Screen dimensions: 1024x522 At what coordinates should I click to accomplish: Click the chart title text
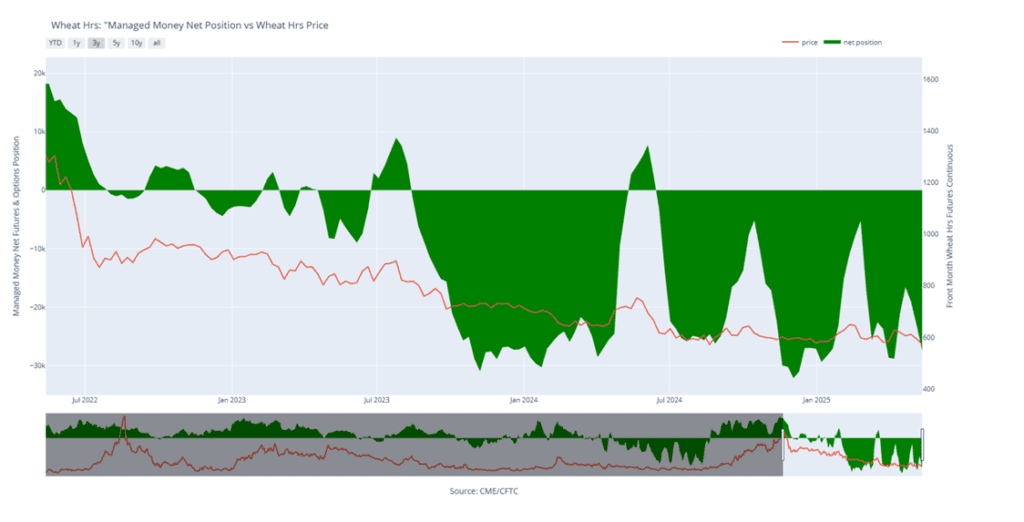(x=189, y=25)
